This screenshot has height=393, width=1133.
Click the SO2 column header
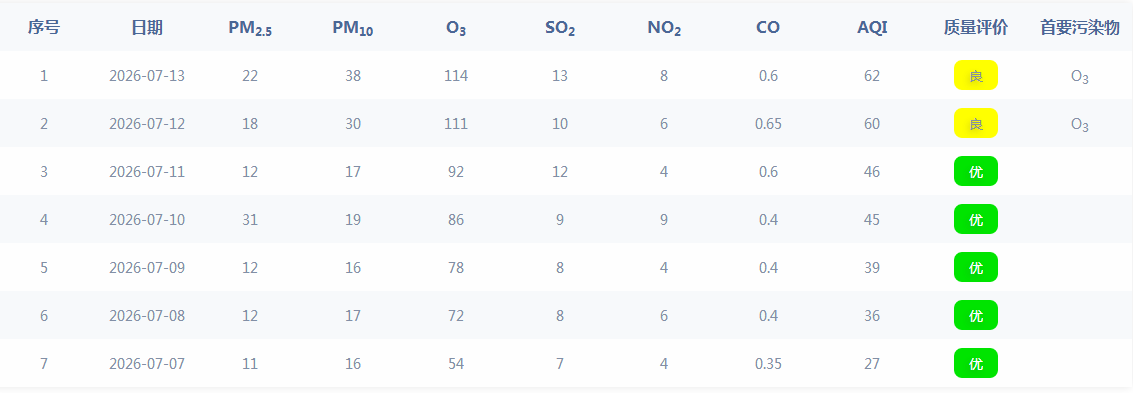point(560,28)
